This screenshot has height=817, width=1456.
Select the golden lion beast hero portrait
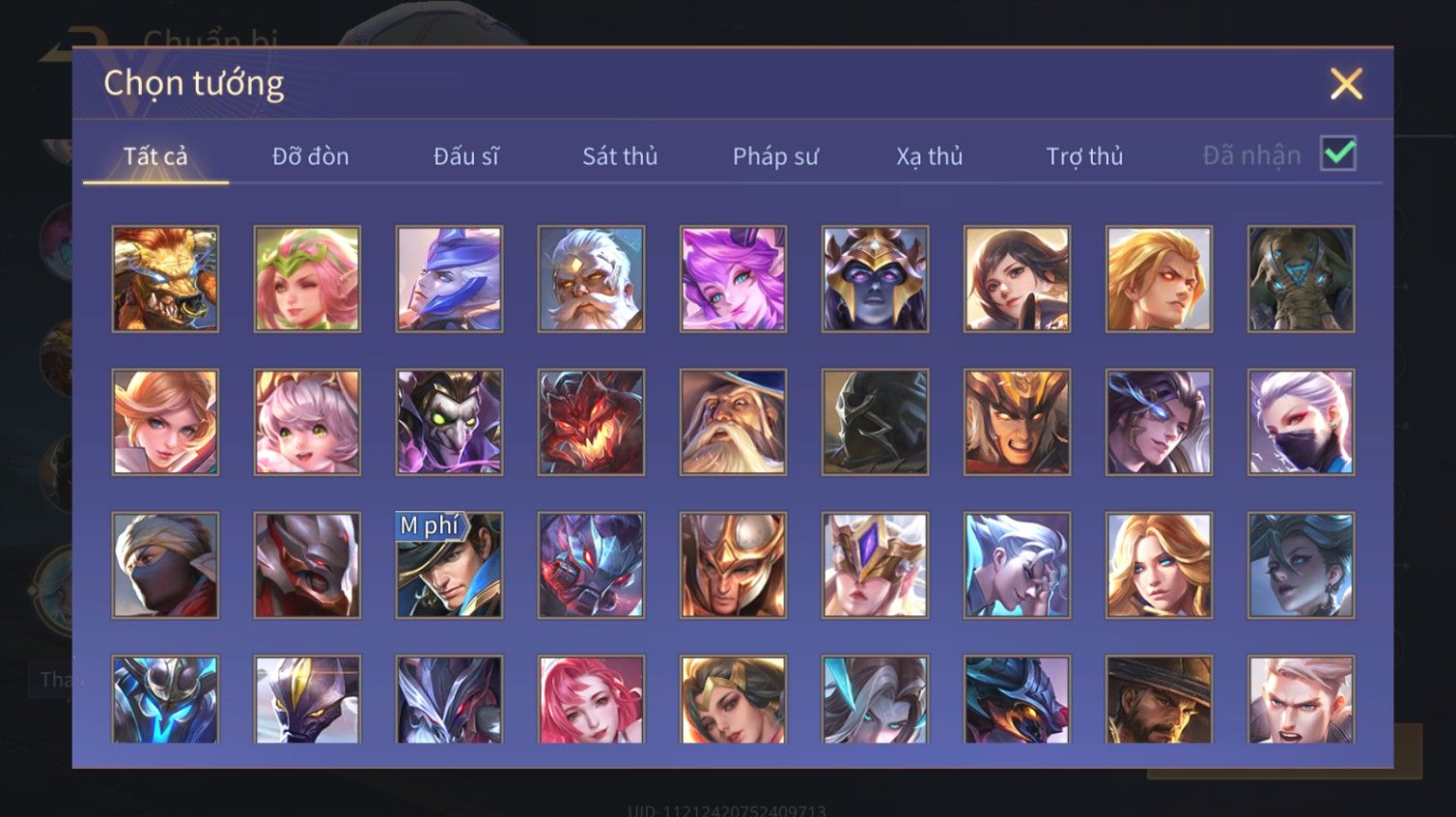pos(165,279)
